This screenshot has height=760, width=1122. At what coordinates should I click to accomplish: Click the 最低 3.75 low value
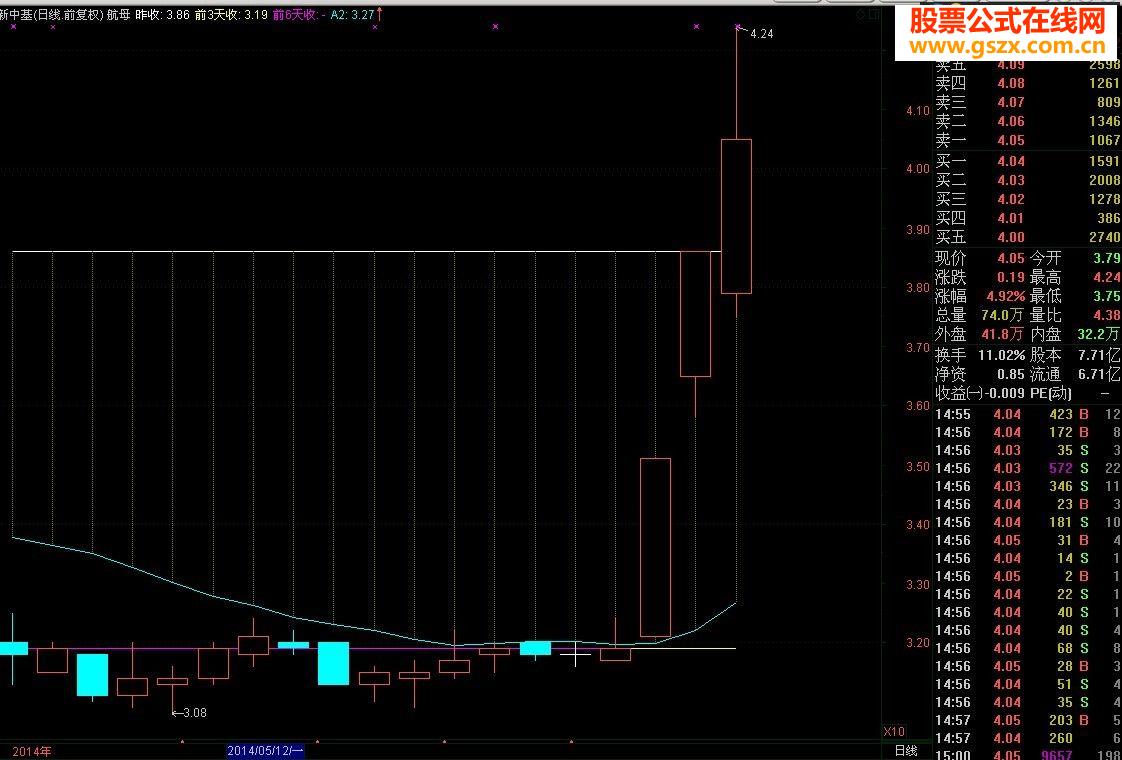pyautogui.click(x=1075, y=296)
